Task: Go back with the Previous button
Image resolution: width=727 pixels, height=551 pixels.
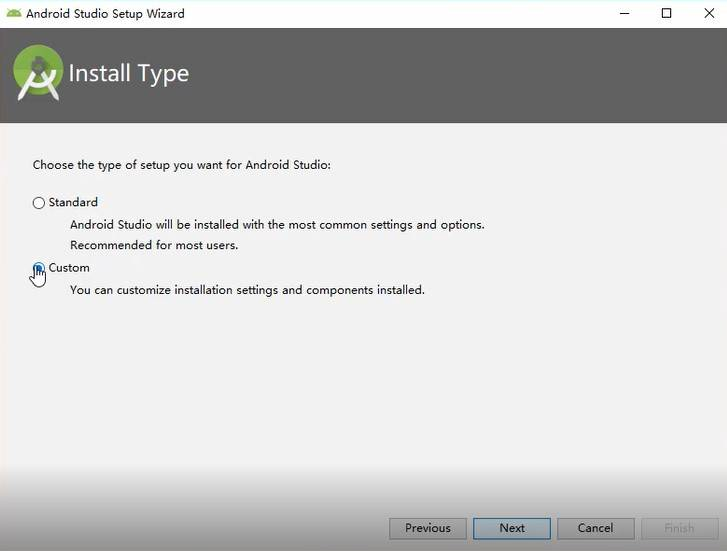Action: click(x=427, y=528)
